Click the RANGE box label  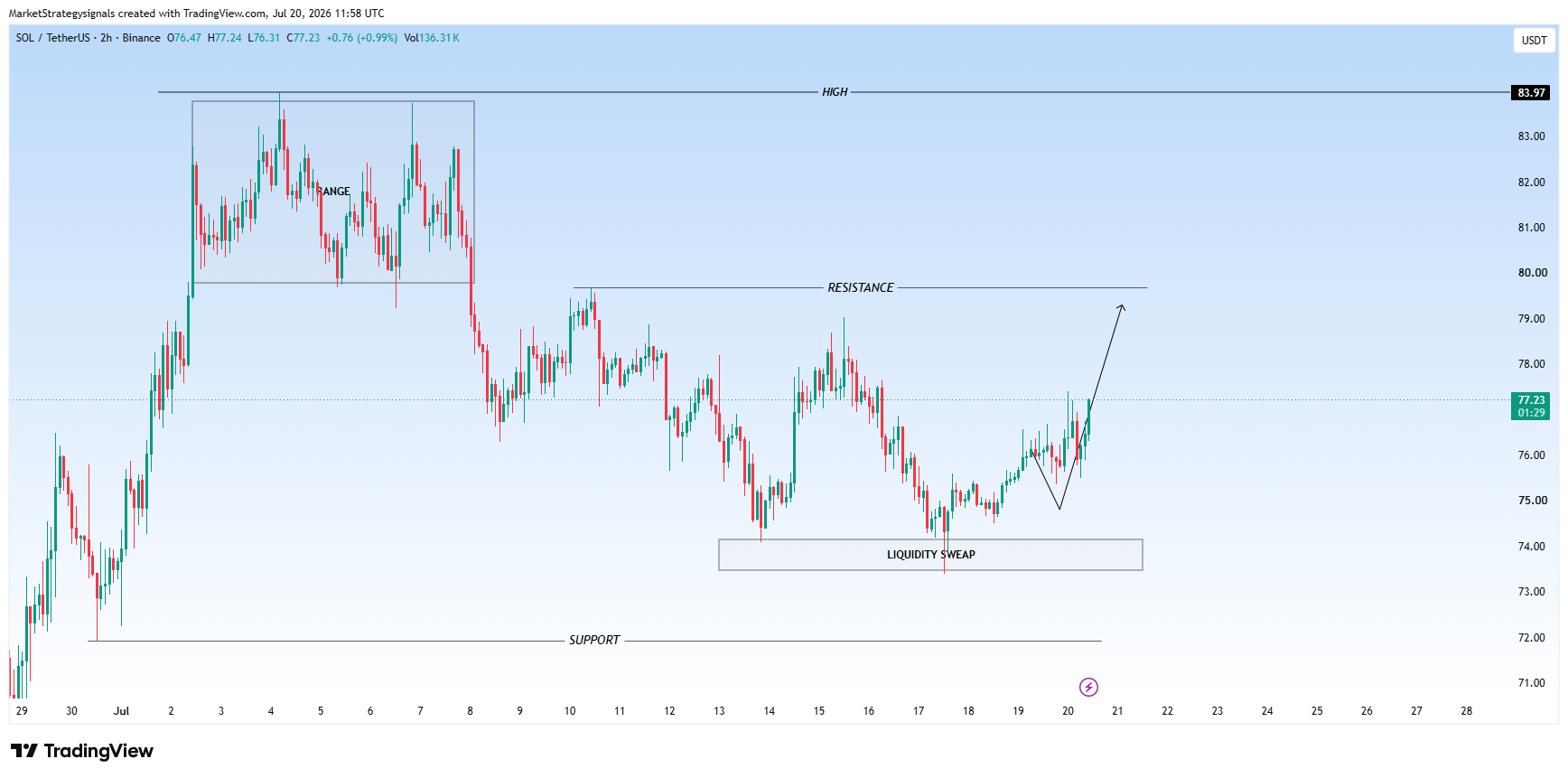click(333, 192)
